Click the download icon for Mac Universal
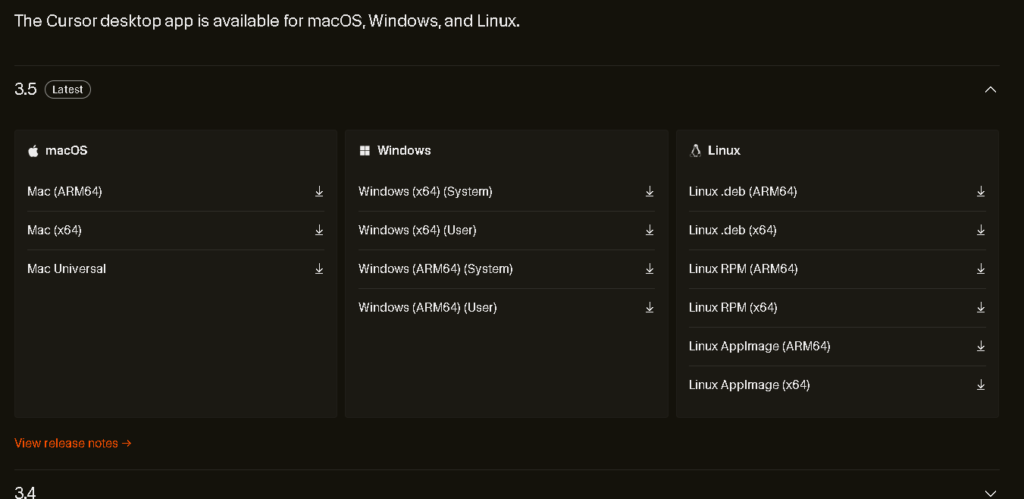 tap(319, 268)
